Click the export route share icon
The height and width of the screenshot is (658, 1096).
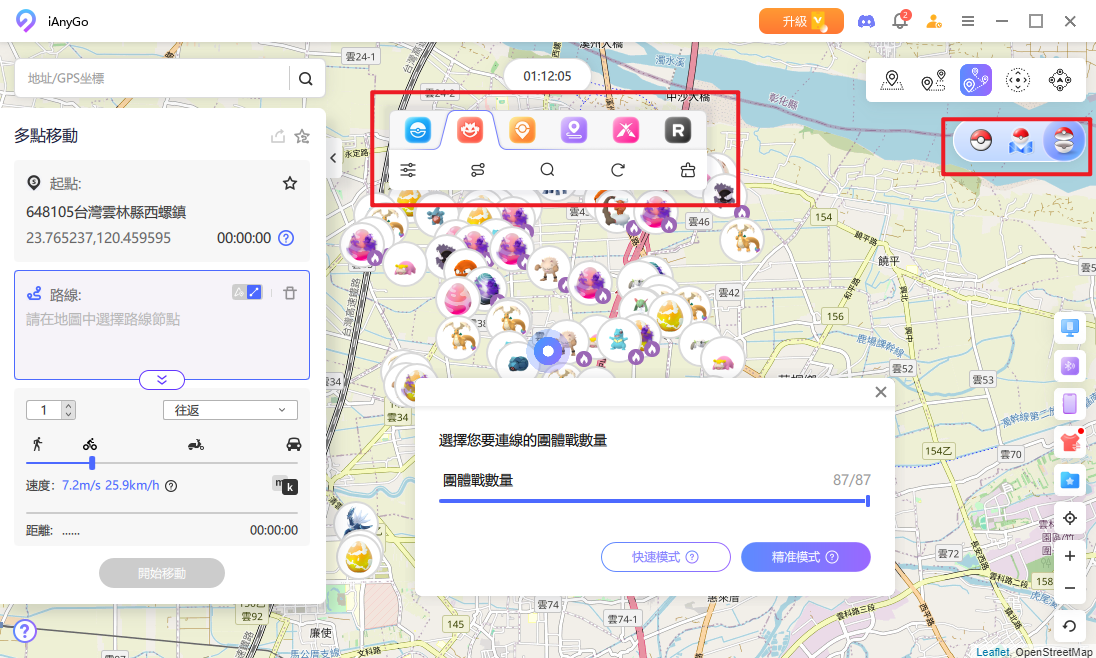(x=277, y=136)
